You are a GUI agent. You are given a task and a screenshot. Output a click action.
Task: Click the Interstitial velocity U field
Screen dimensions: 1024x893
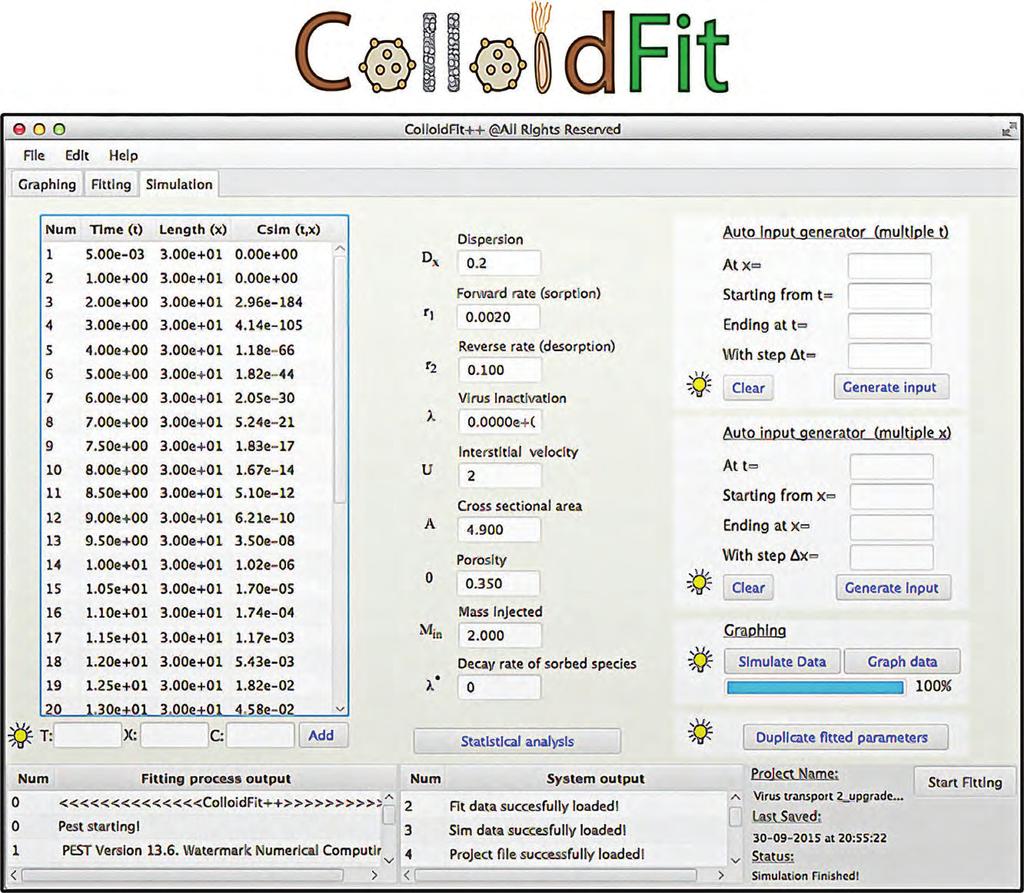point(499,476)
